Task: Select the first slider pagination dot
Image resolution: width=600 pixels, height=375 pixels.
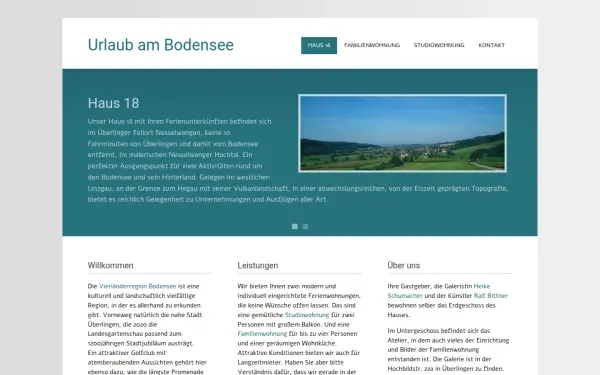Action: point(295,227)
